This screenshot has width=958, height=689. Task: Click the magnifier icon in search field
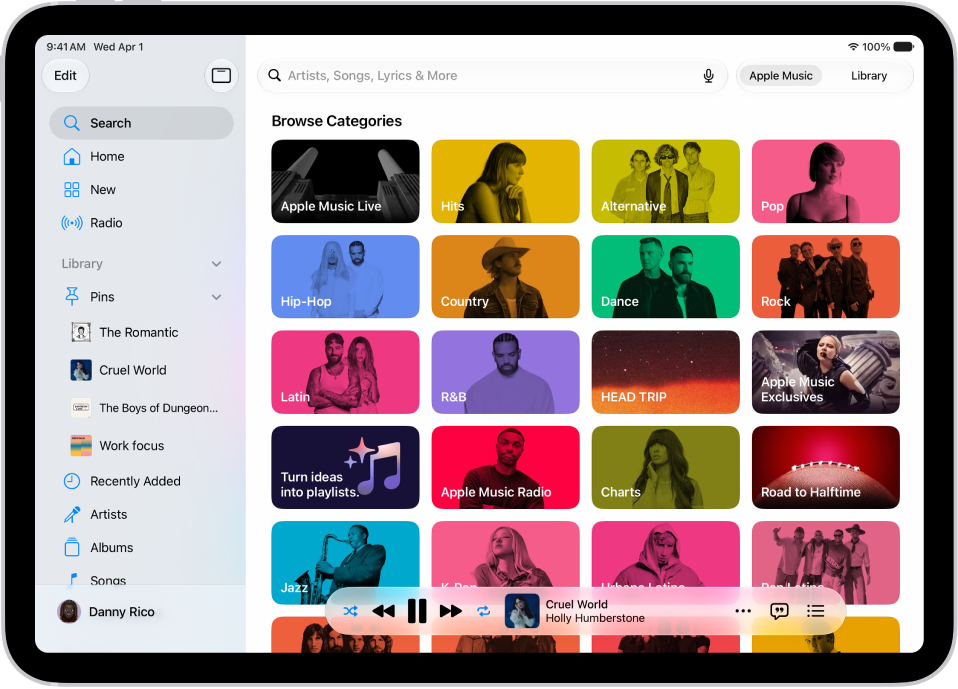[275, 76]
